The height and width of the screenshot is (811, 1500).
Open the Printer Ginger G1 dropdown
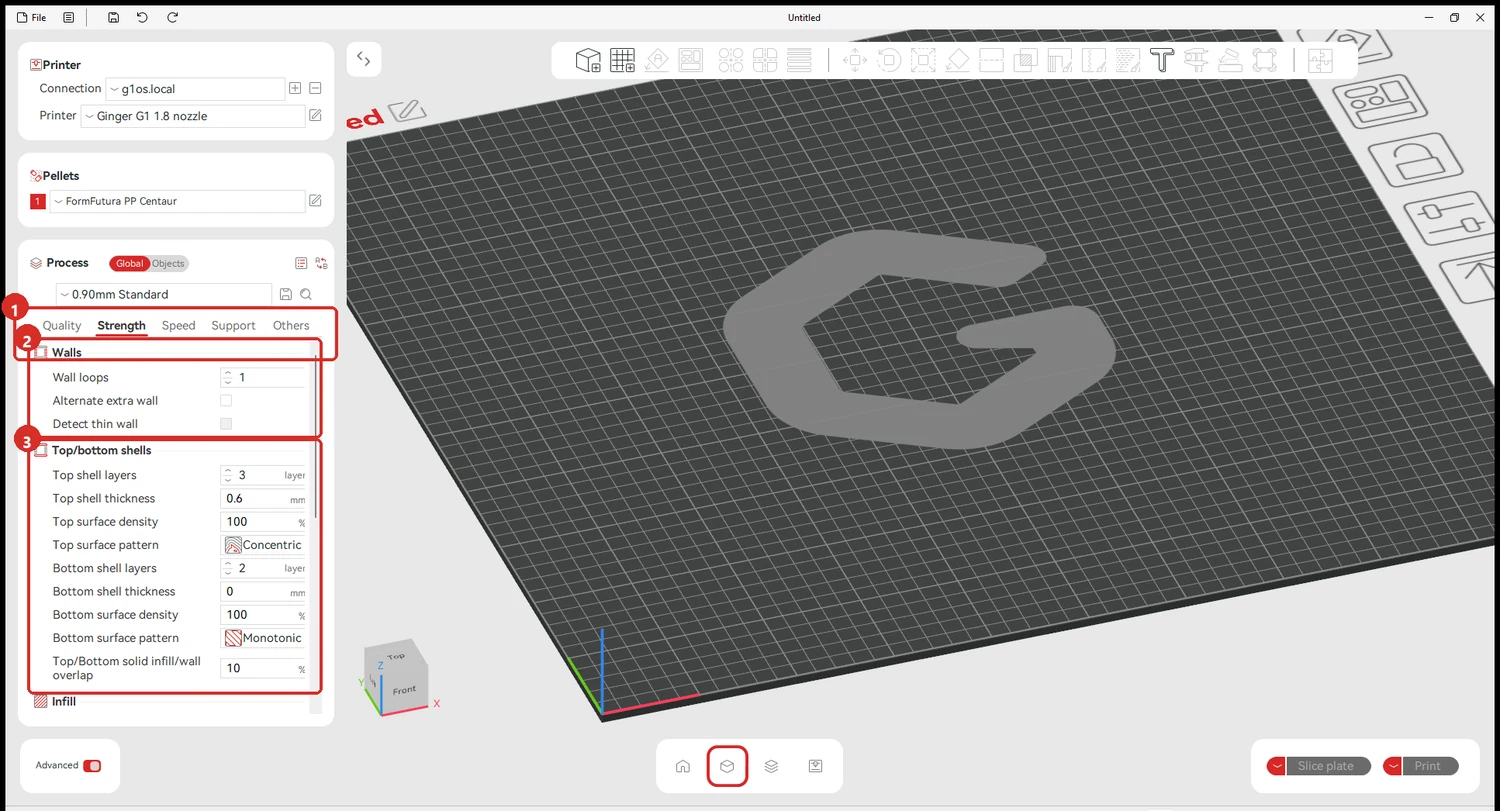point(192,116)
